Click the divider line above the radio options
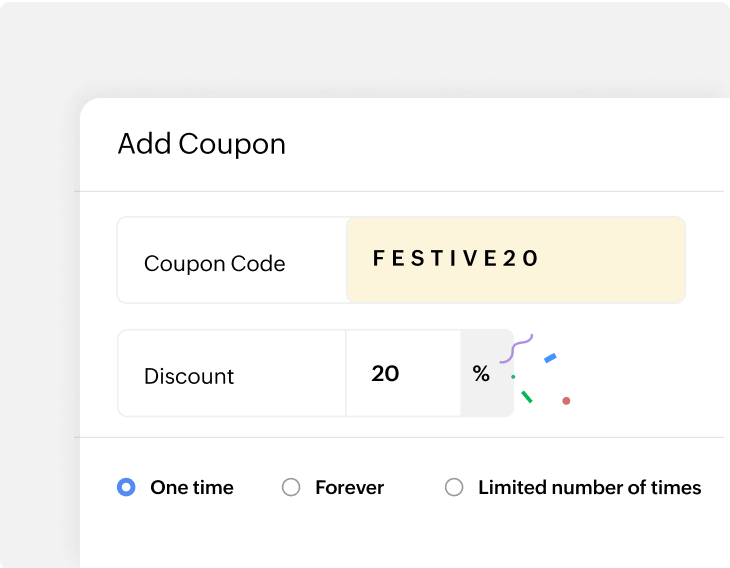 pos(400,437)
